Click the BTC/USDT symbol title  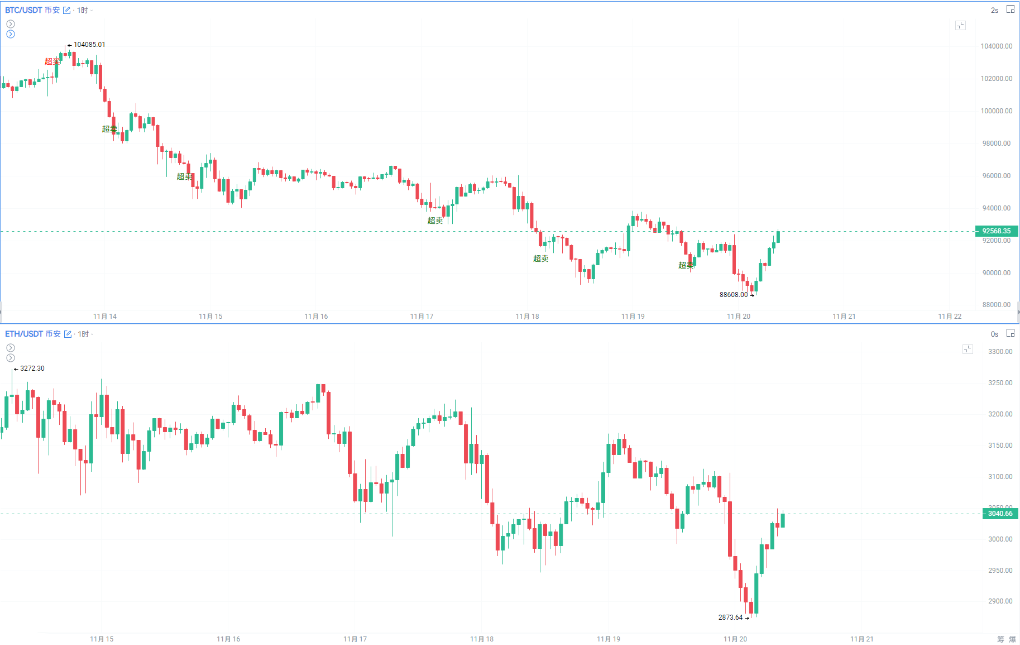click(23, 10)
